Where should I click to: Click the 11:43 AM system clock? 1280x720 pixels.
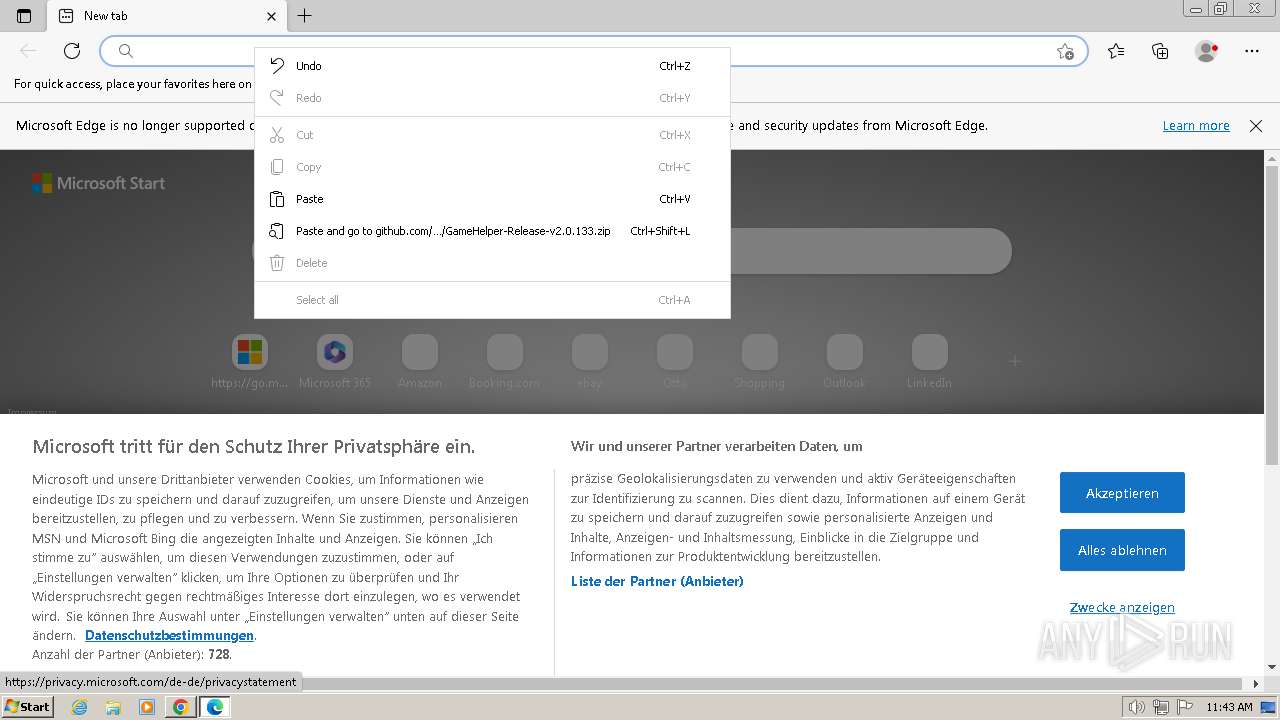pyautogui.click(x=1229, y=707)
